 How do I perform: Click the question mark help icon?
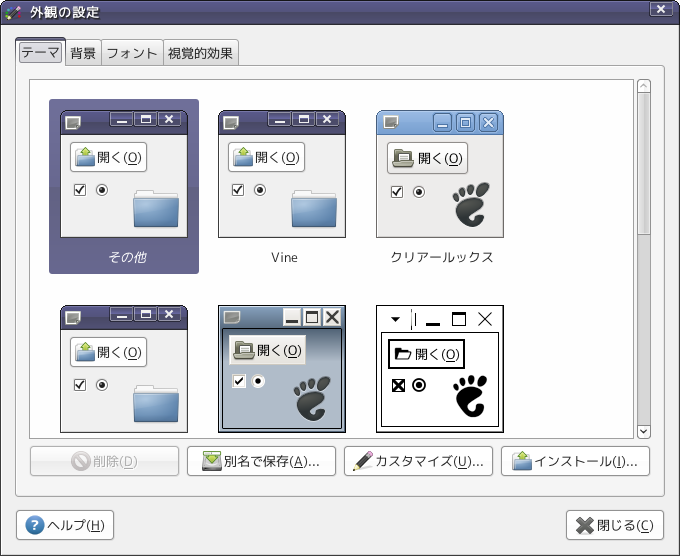click(x=35, y=525)
